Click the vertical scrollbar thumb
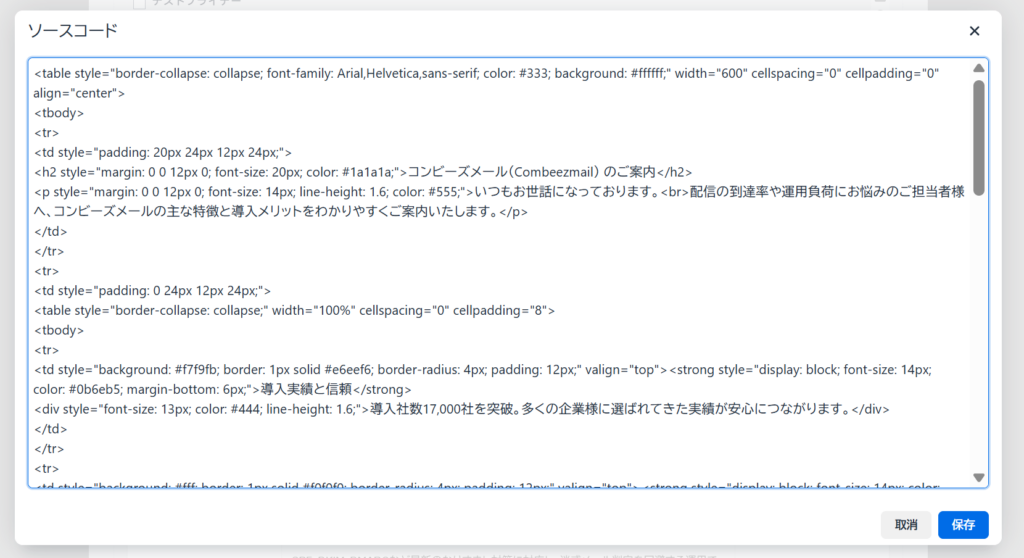This screenshot has width=1024, height=558. click(x=979, y=135)
